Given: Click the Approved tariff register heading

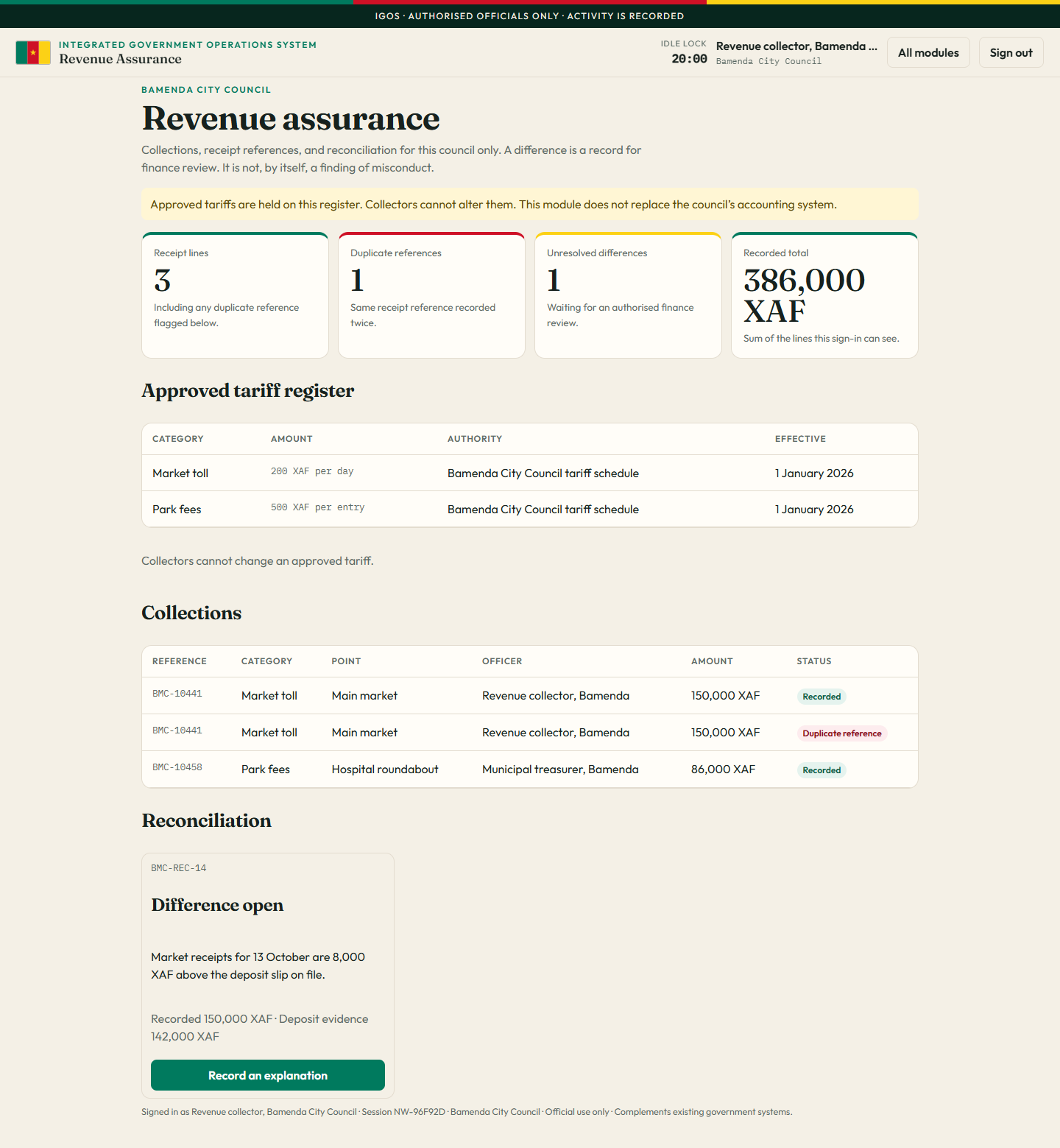Looking at the screenshot, I should click(248, 390).
